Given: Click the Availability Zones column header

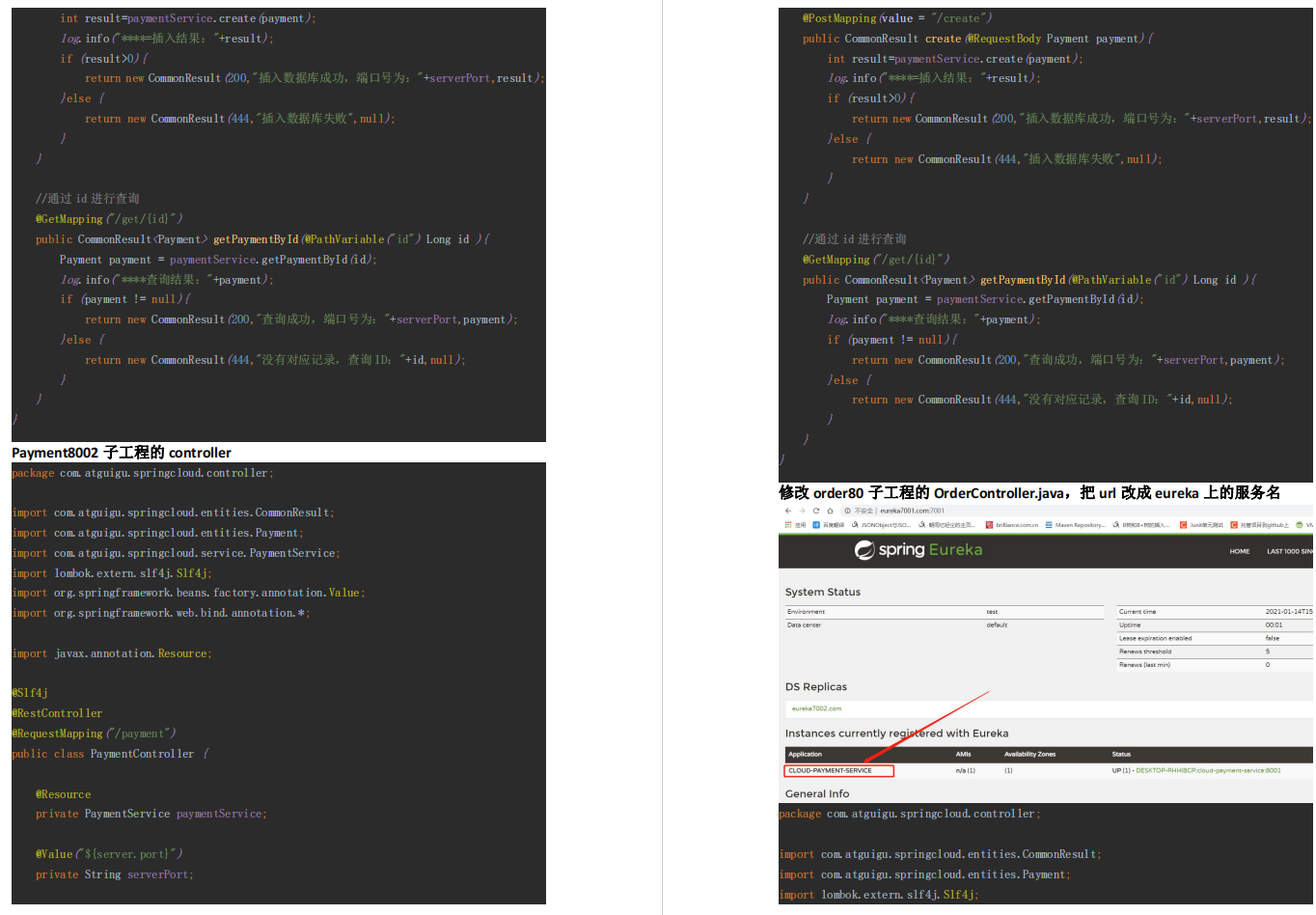Looking at the screenshot, I should coord(1029,754).
